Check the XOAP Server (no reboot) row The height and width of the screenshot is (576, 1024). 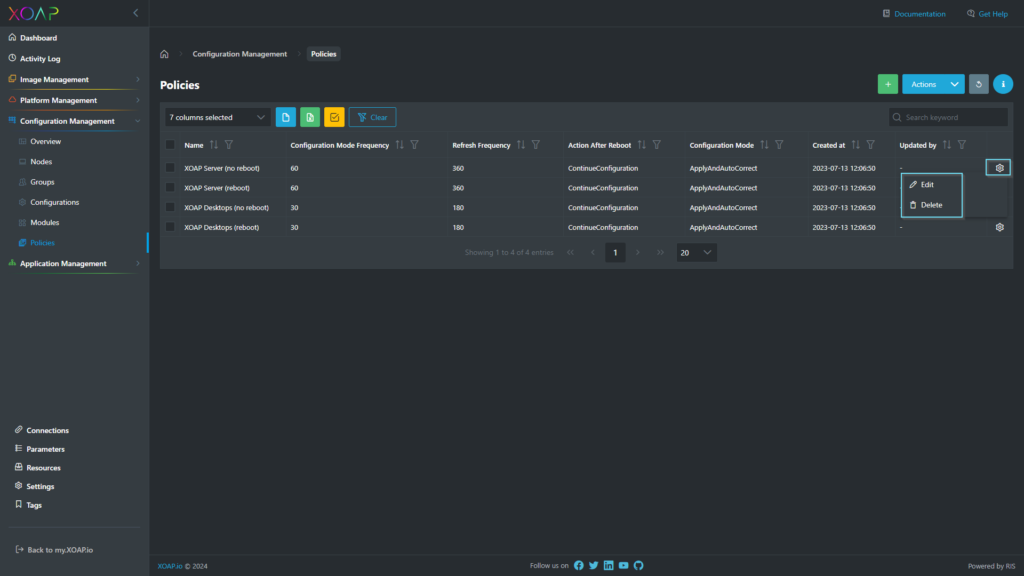pos(170,168)
